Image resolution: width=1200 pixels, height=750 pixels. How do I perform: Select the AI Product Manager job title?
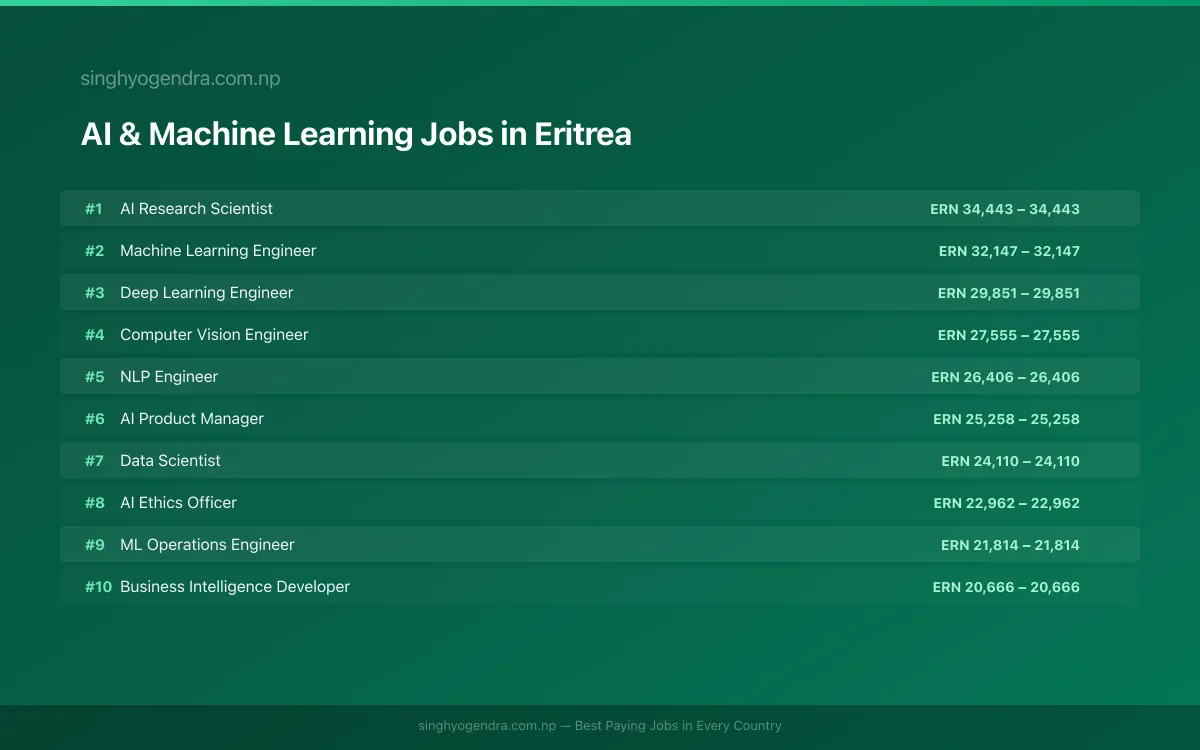click(192, 419)
